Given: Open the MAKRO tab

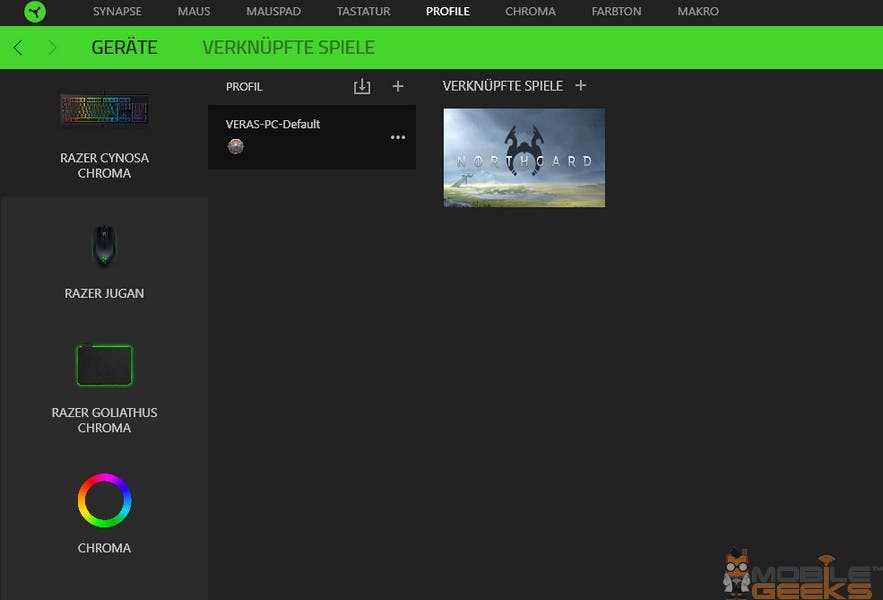Looking at the screenshot, I should tap(698, 11).
